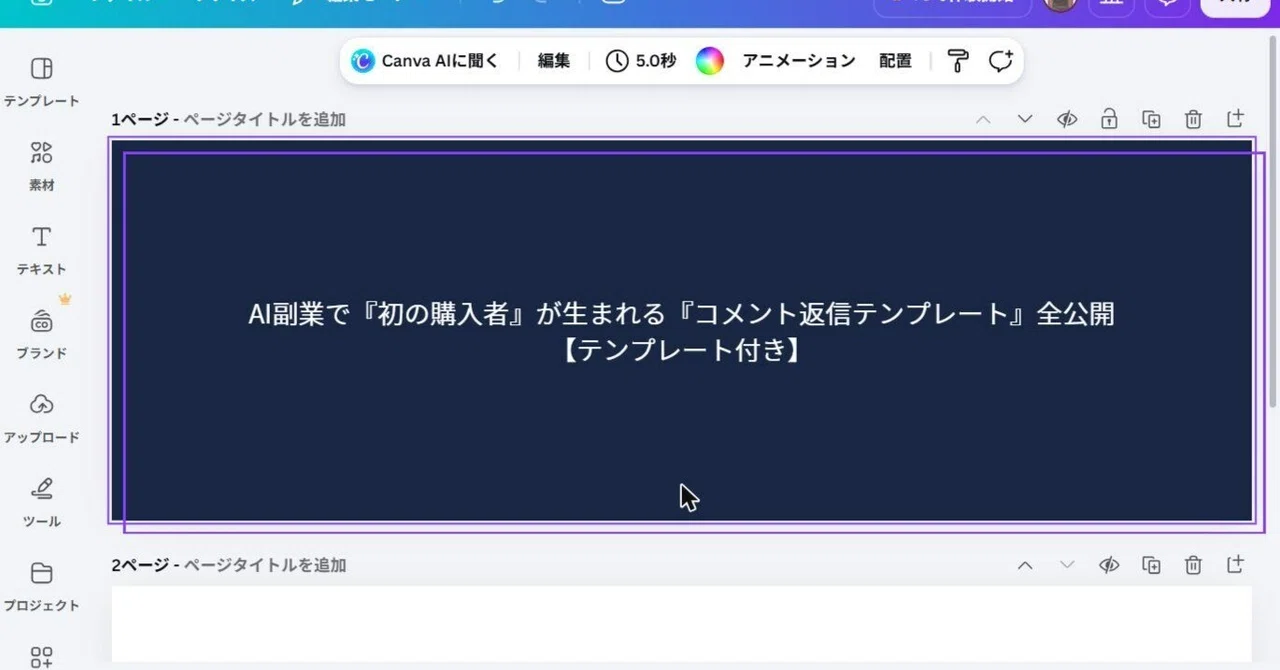Add a new page after page 2
This screenshot has height=670, width=1280.
click(1235, 564)
